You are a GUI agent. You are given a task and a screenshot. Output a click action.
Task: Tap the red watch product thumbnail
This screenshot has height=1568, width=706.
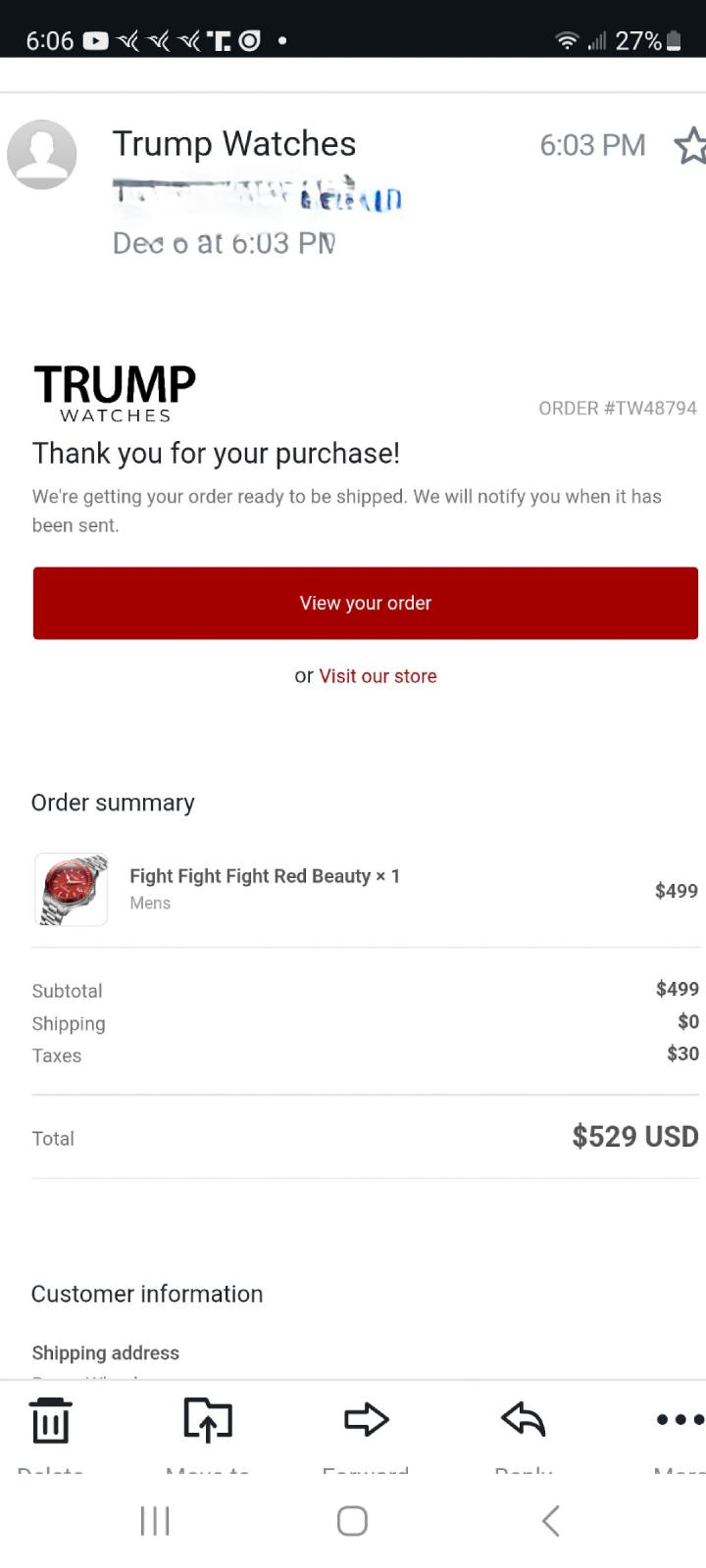point(72,889)
